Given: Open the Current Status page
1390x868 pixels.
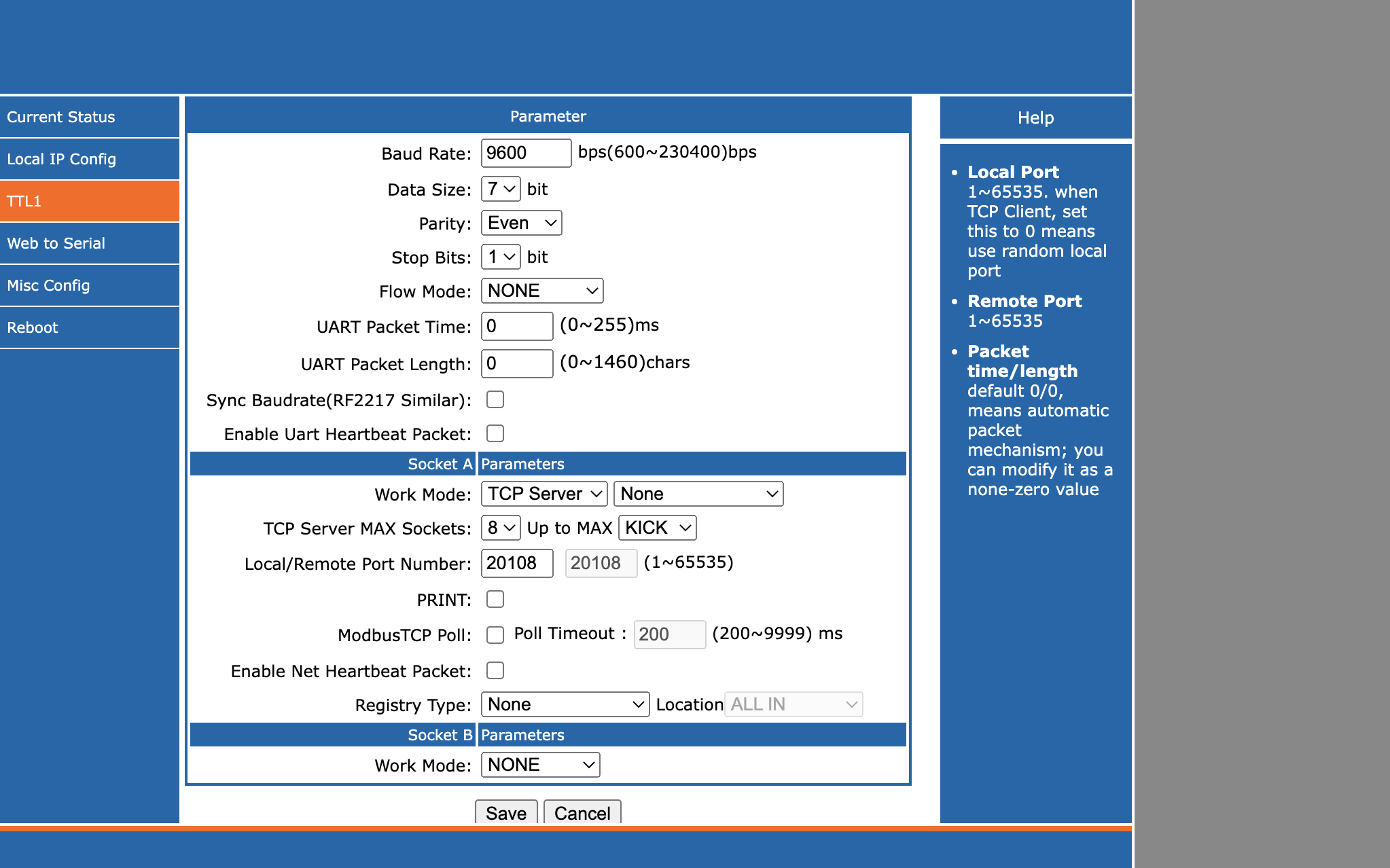Looking at the screenshot, I should click(x=90, y=117).
